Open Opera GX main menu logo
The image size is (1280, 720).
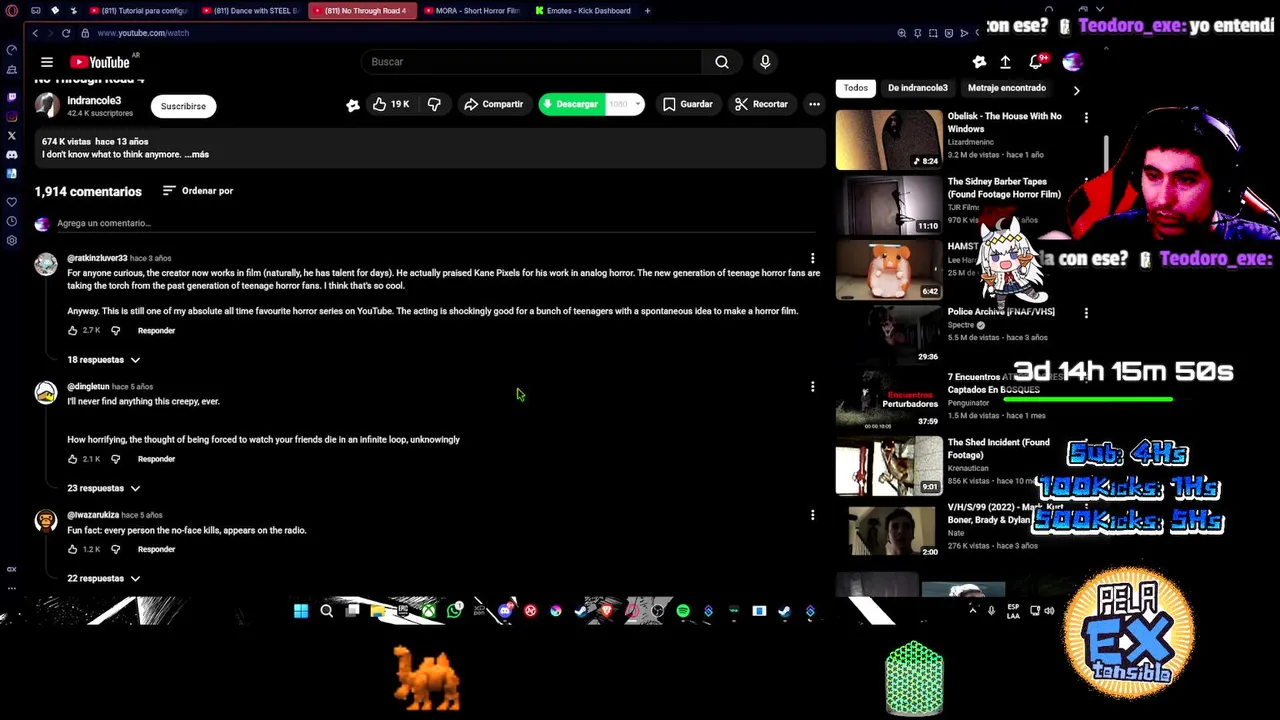pyautogui.click(x=12, y=11)
